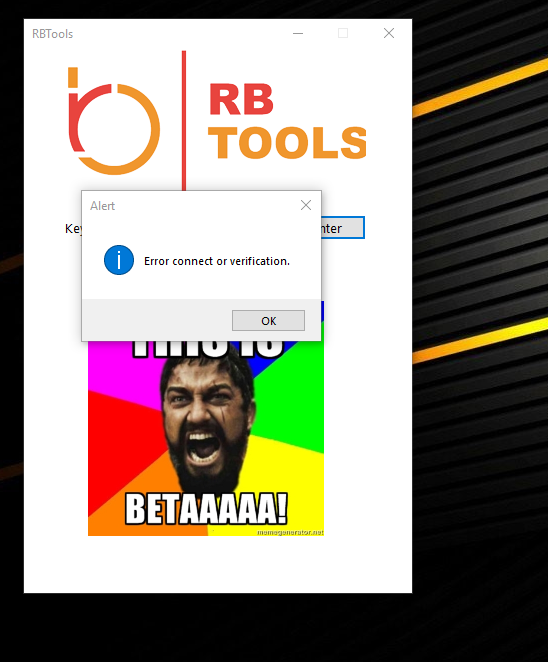Click the partially hidden Enter button

click(x=342, y=228)
